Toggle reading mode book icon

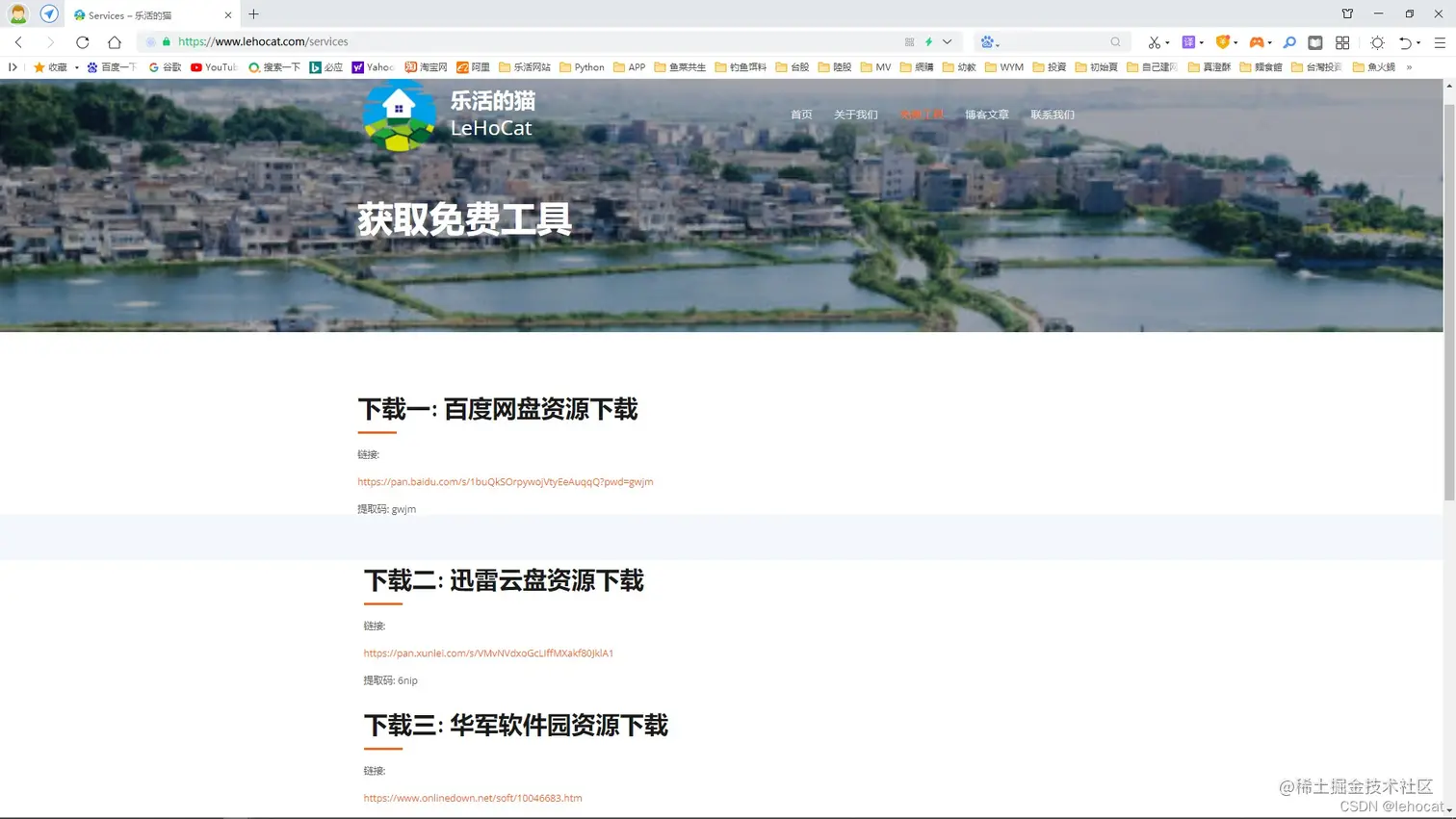[x=1315, y=42]
